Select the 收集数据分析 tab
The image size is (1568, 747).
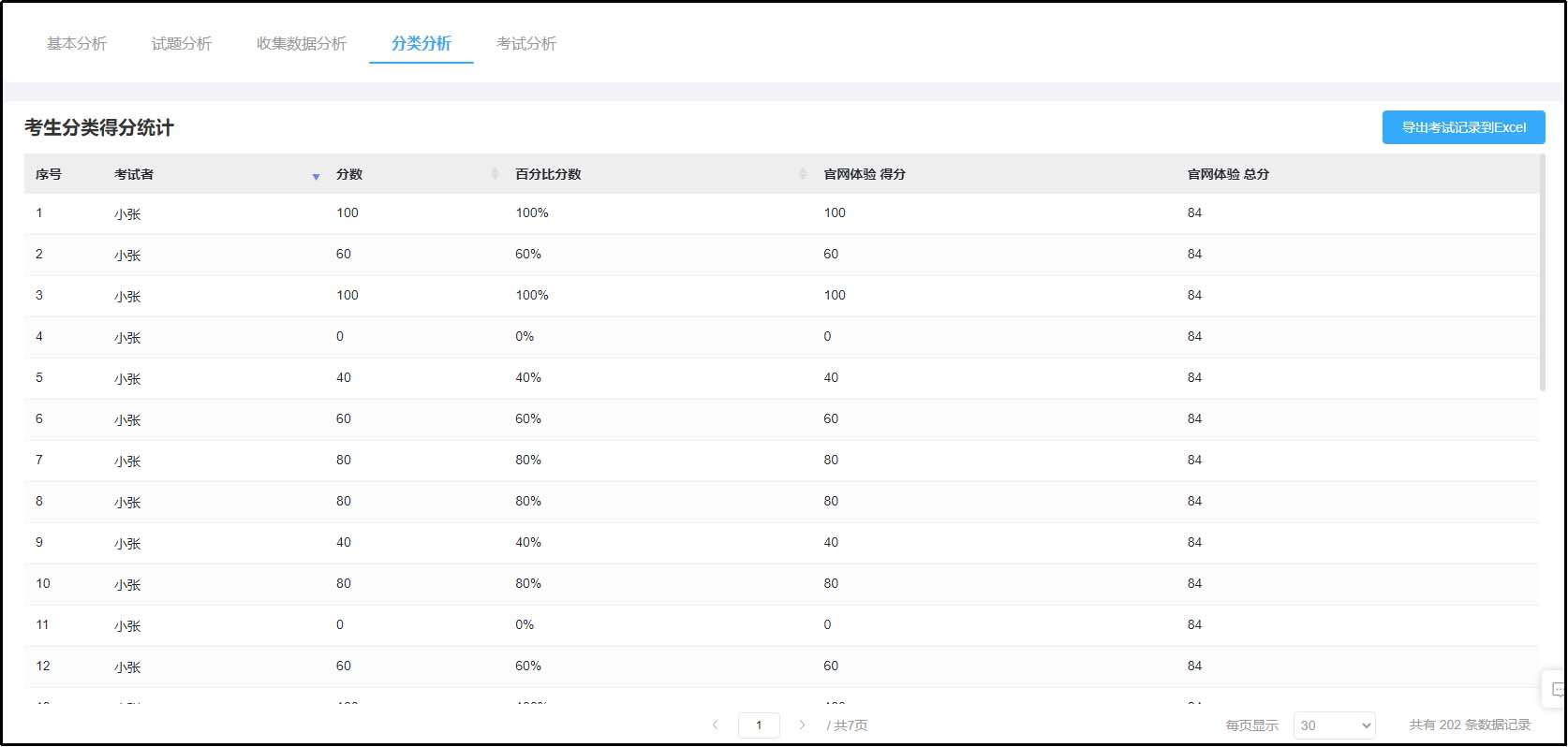(302, 44)
